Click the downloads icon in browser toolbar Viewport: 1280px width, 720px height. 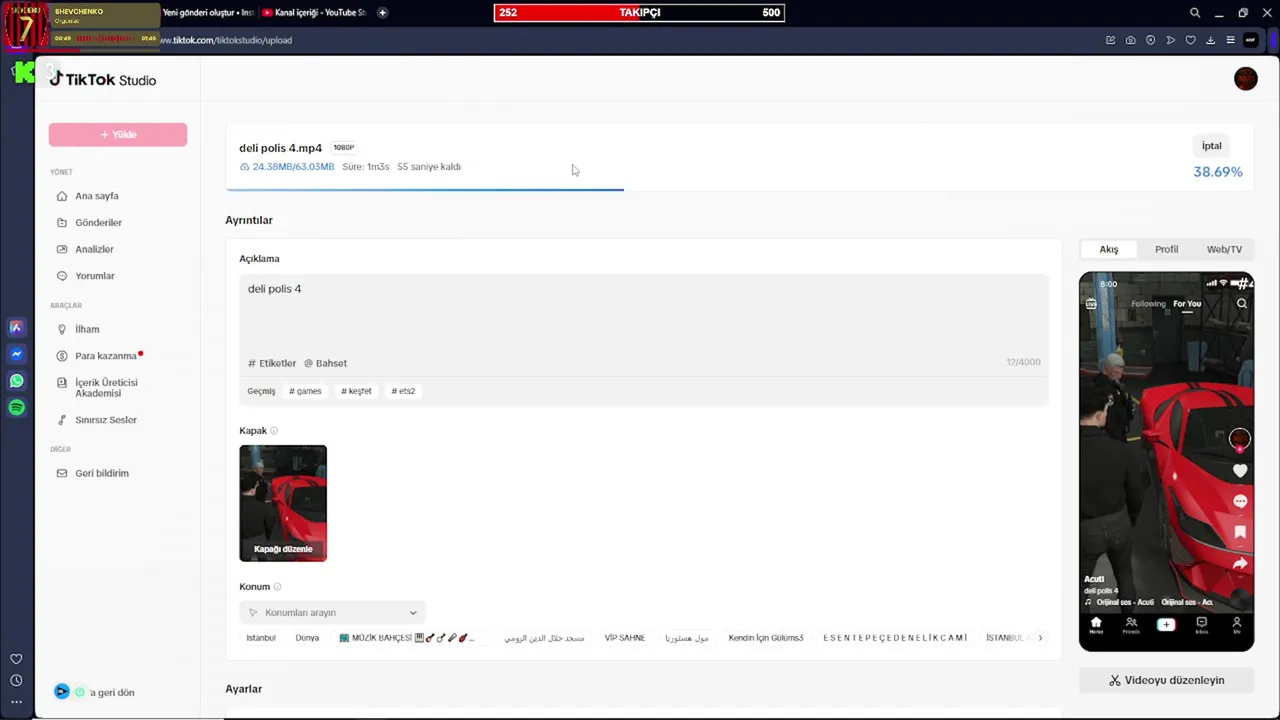(x=1210, y=40)
